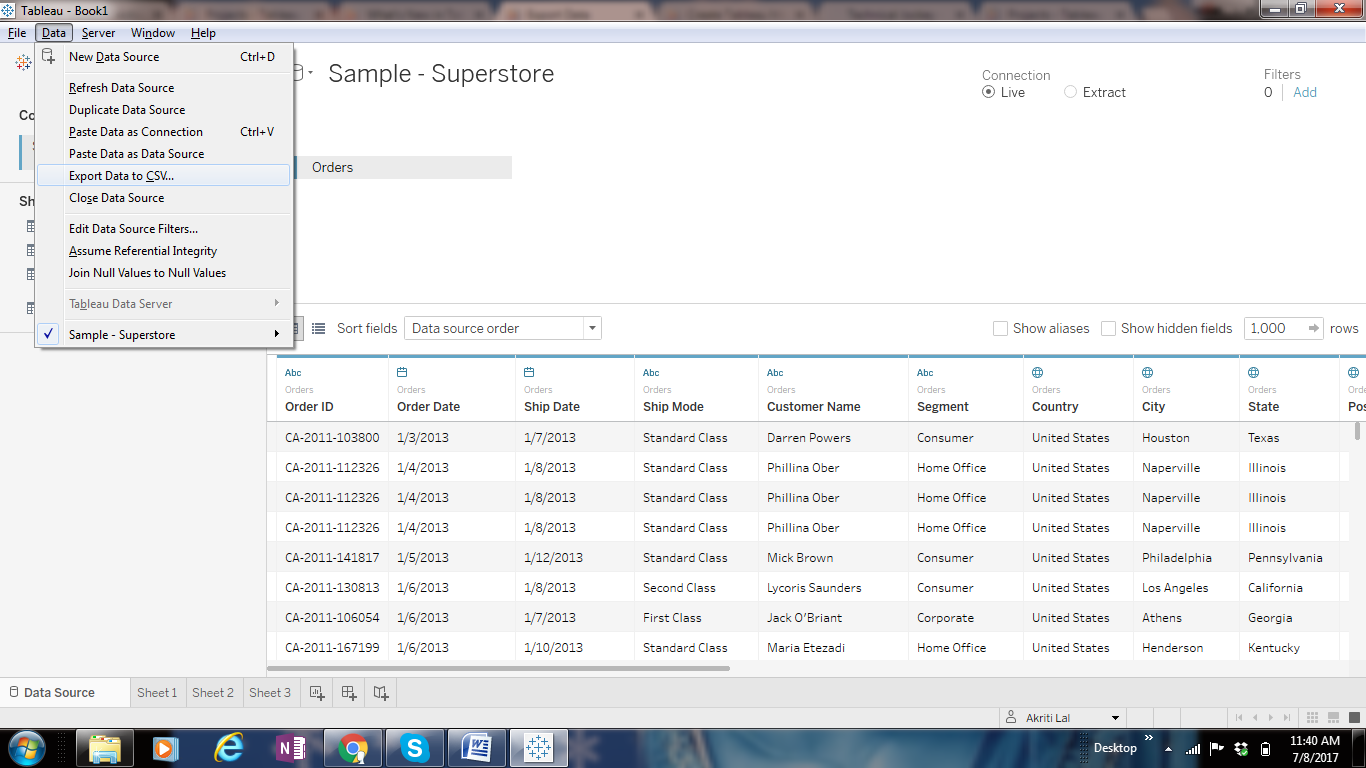This screenshot has width=1366, height=768.
Task: Click the taskbar clock showing 11:40 AM
Action: click(x=1315, y=748)
